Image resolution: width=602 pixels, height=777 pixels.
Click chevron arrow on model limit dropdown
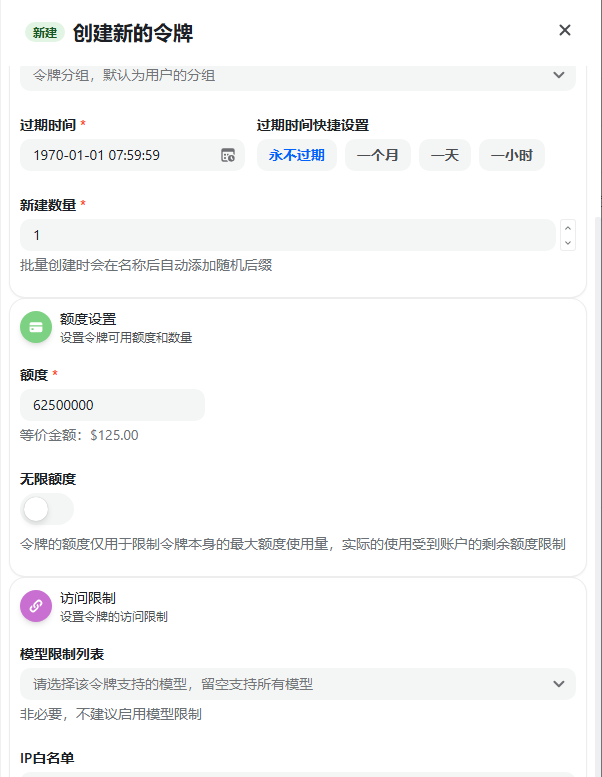coord(558,684)
